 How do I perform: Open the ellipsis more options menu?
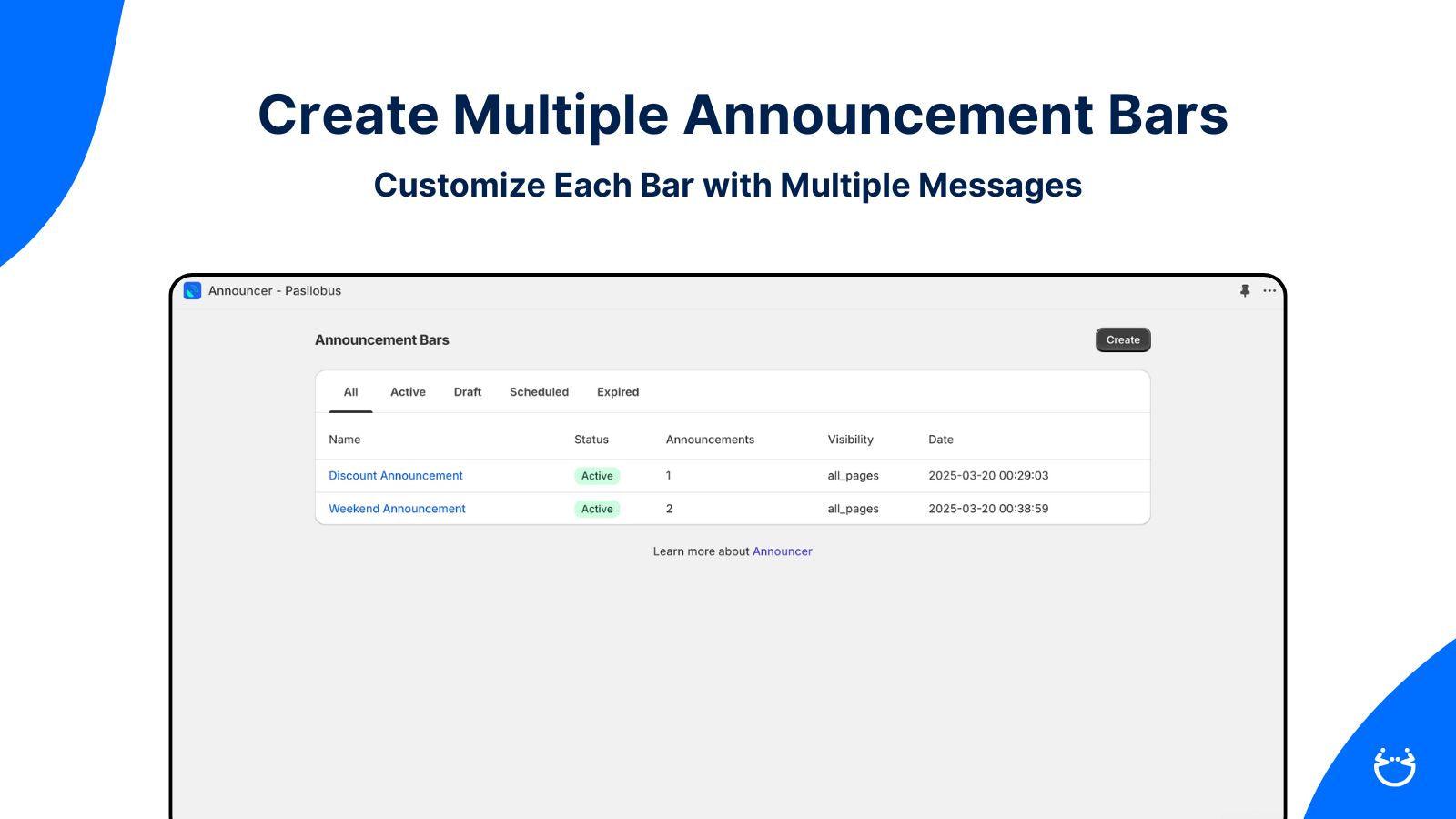click(x=1269, y=290)
